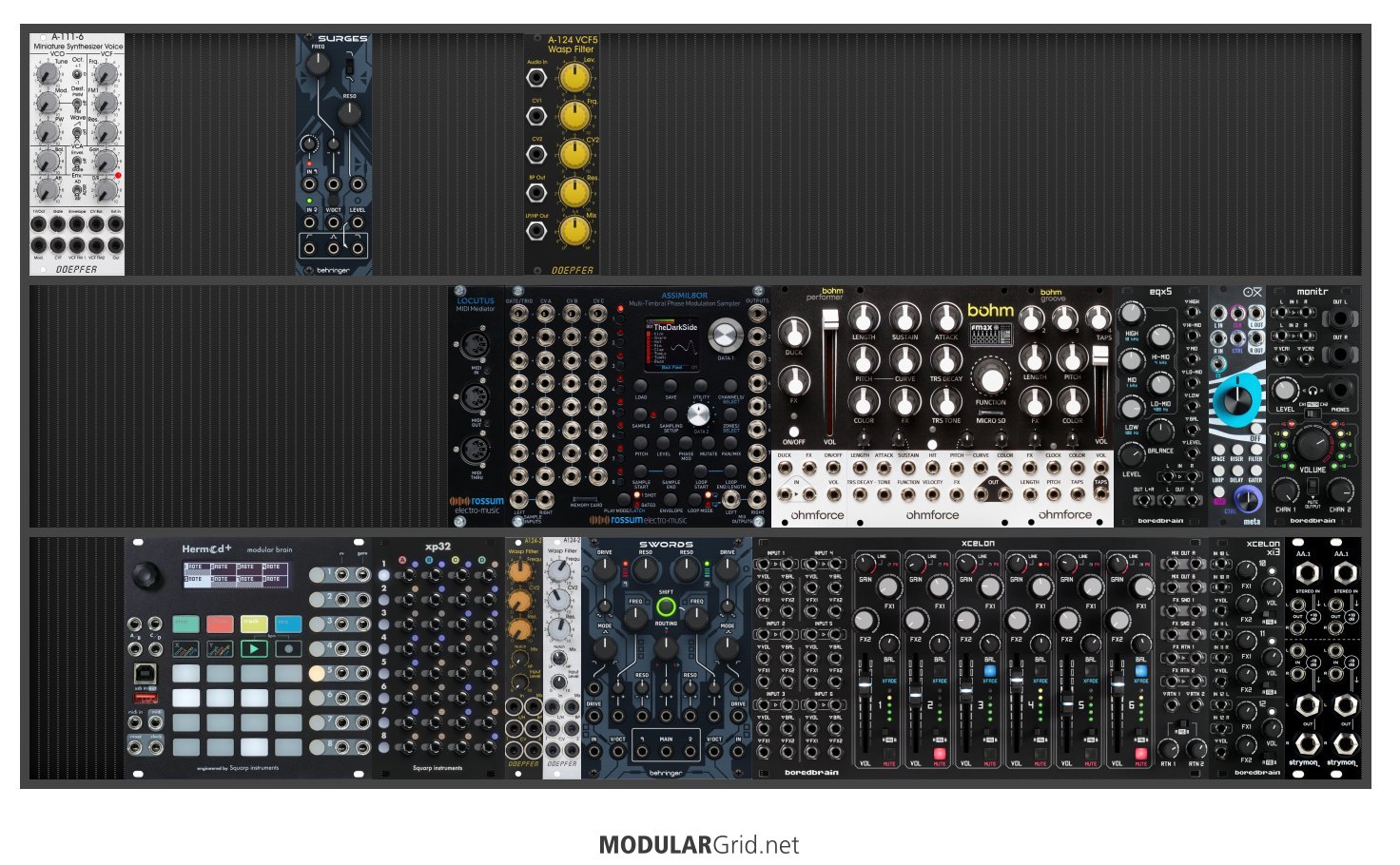
Task: Click the USB port on Hermod+
Action: coord(146,676)
